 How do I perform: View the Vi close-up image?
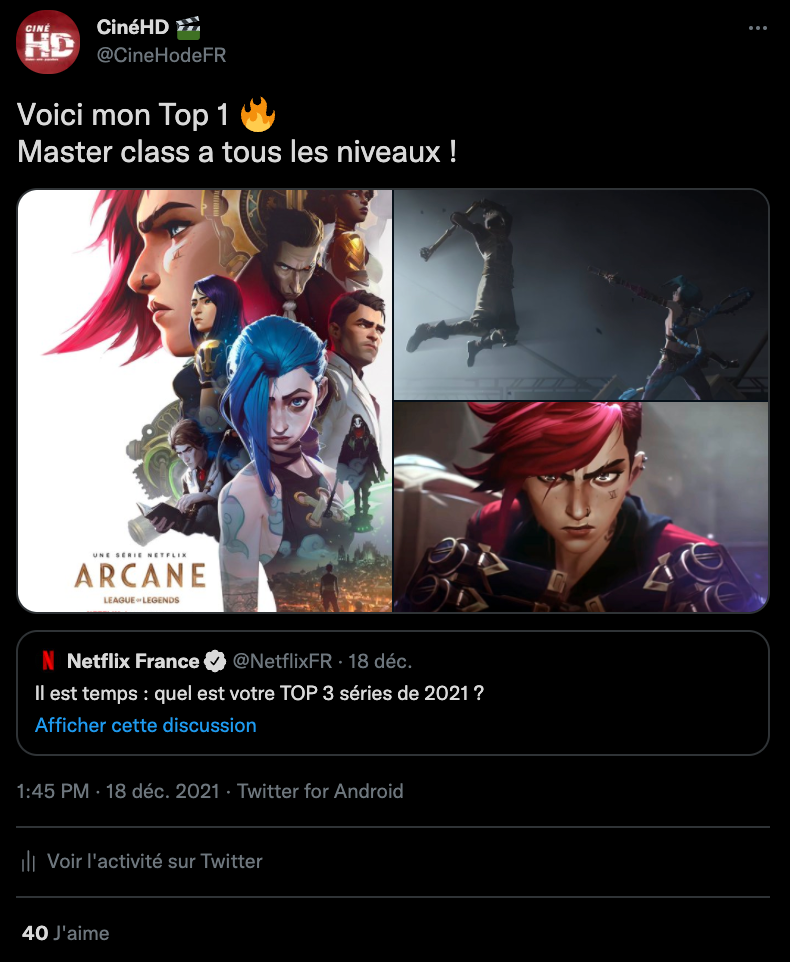click(x=581, y=507)
